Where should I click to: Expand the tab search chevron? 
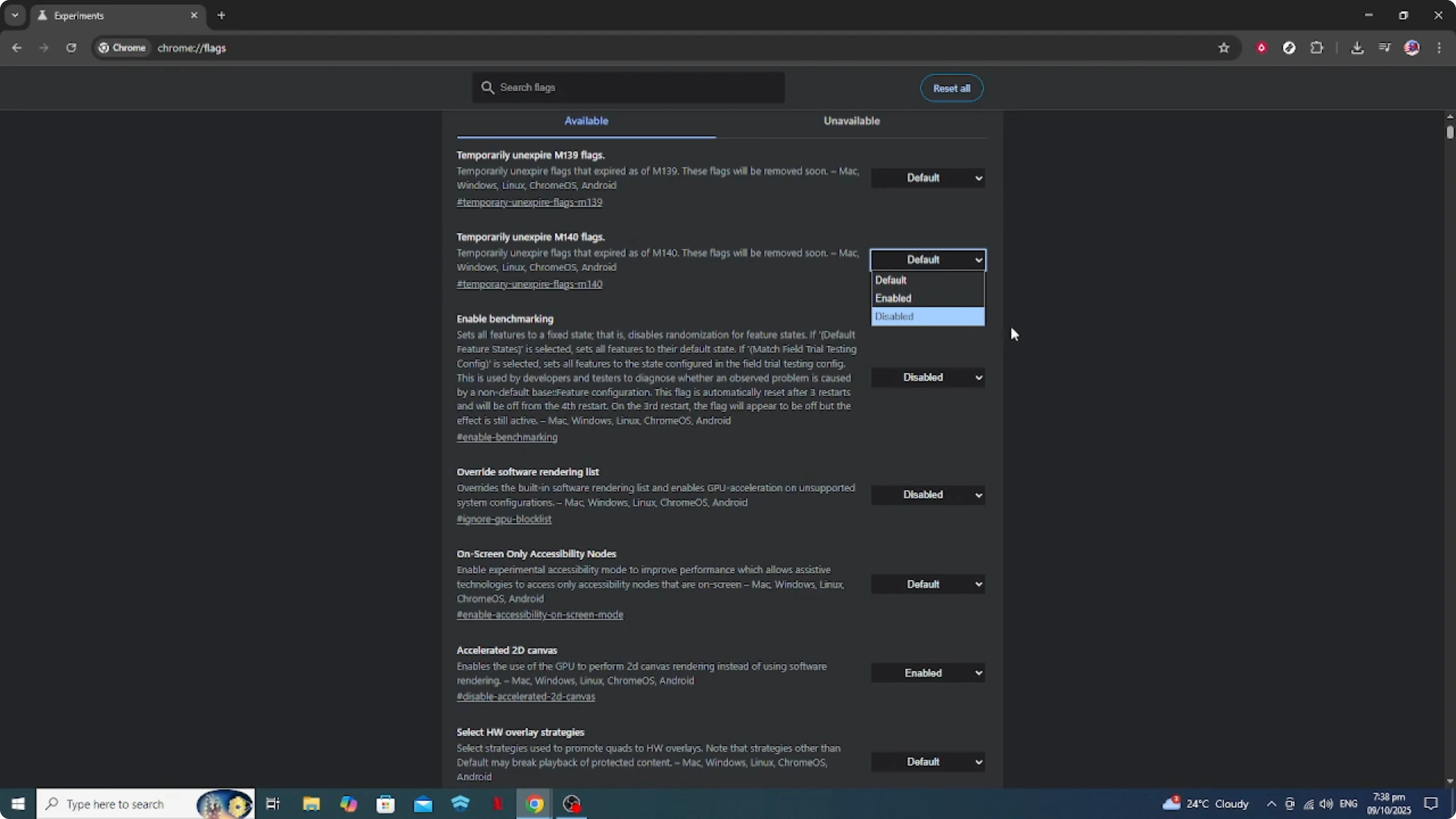pos(15,15)
